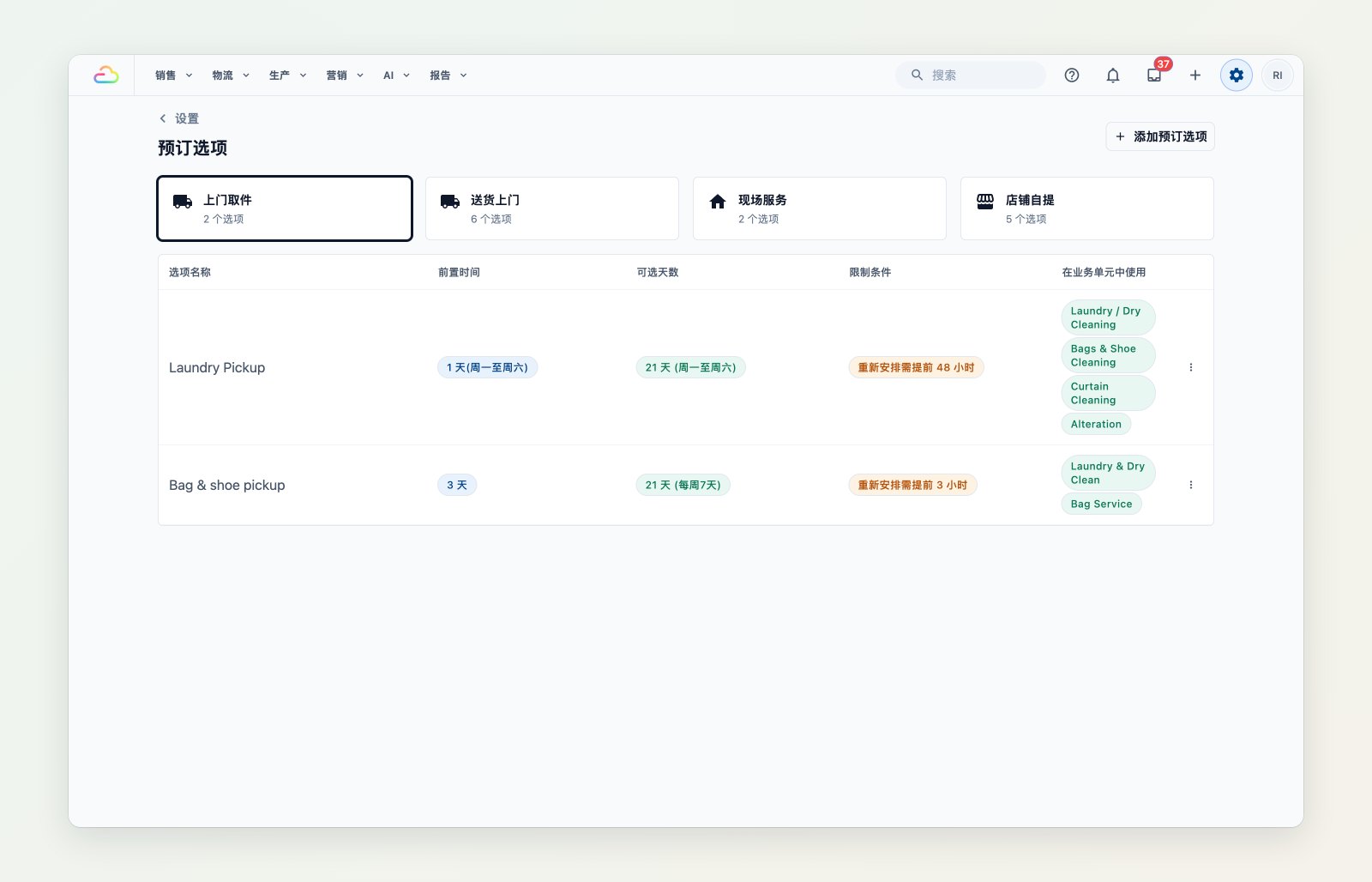The height and width of the screenshot is (882, 1372).
Task: Open the 报告 menu
Action: [448, 76]
